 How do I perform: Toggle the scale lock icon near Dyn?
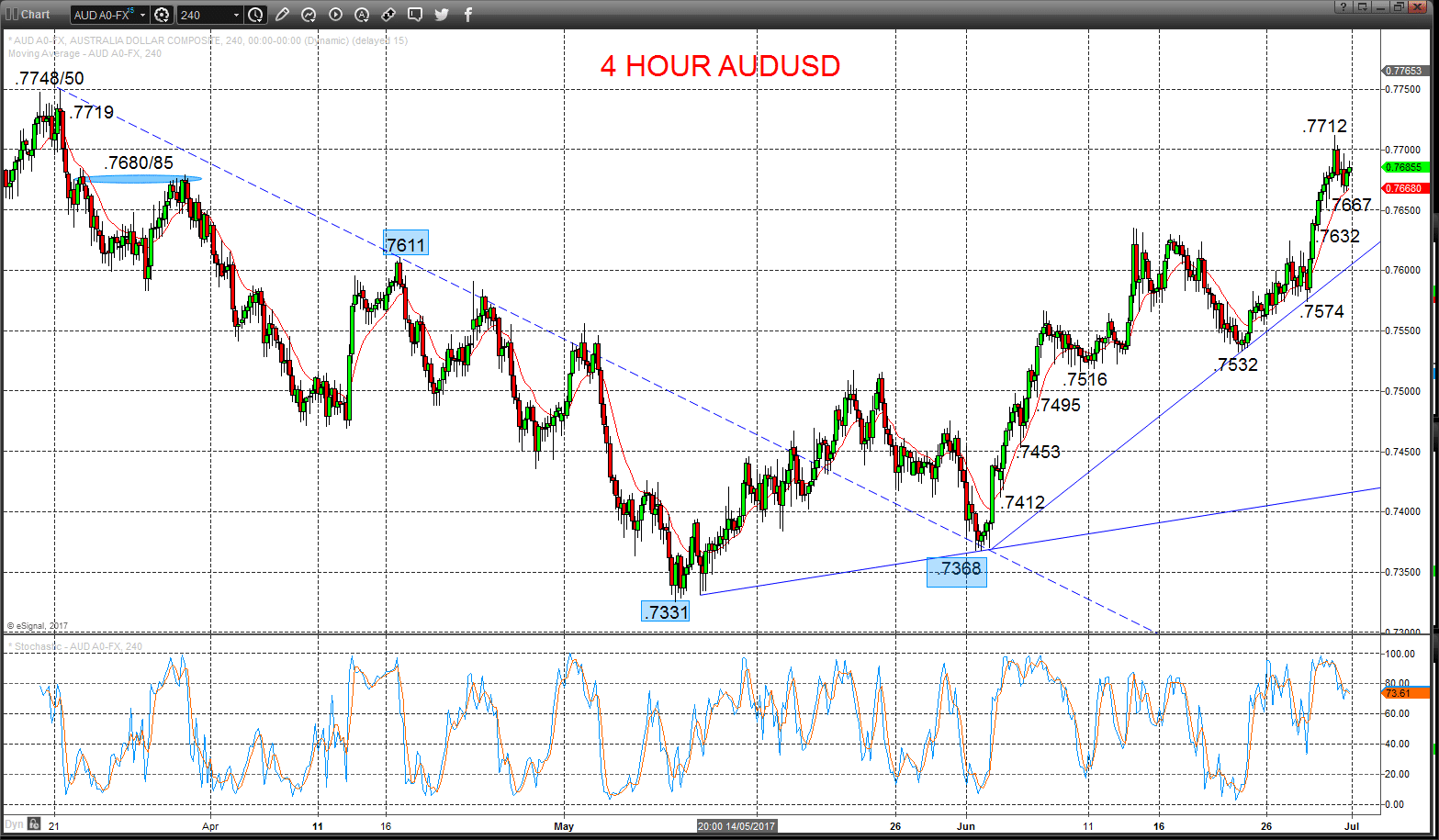coord(33,823)
